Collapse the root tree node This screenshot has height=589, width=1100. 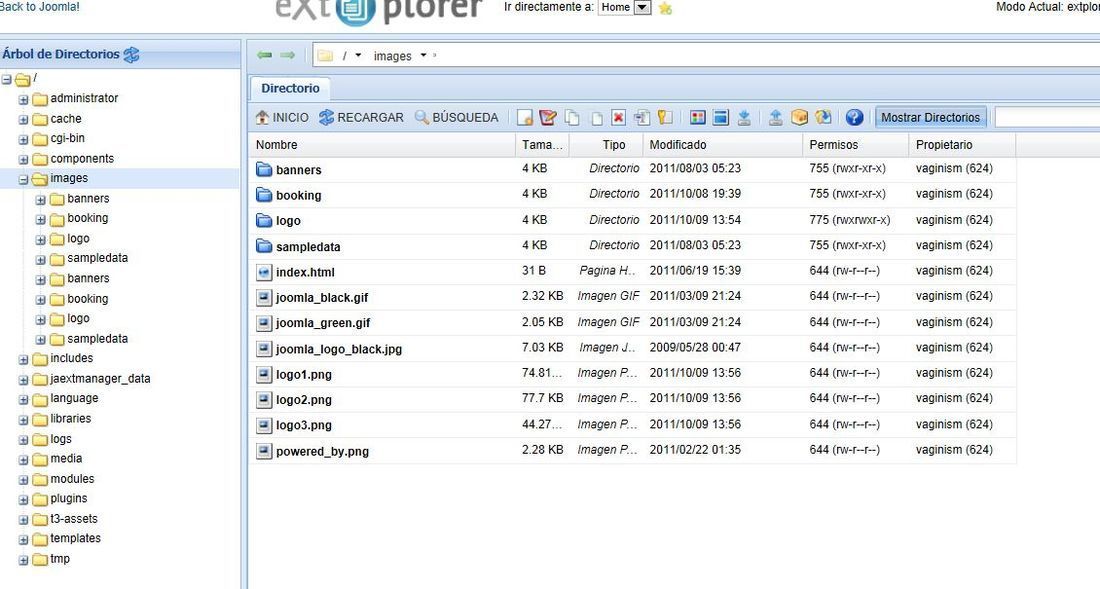(x=6, y=79)
